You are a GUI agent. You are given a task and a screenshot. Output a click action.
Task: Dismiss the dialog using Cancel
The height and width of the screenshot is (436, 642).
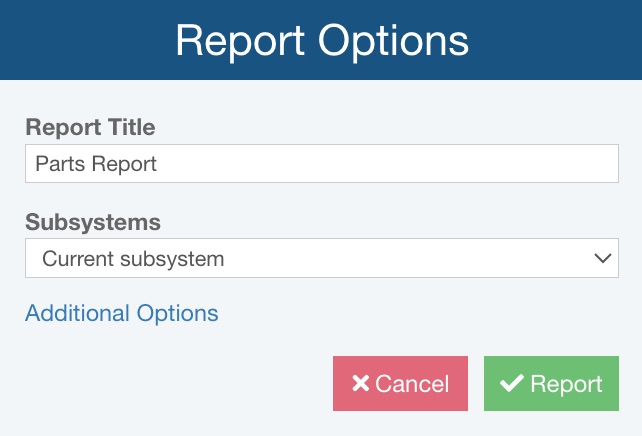click(x=400, y=384)
